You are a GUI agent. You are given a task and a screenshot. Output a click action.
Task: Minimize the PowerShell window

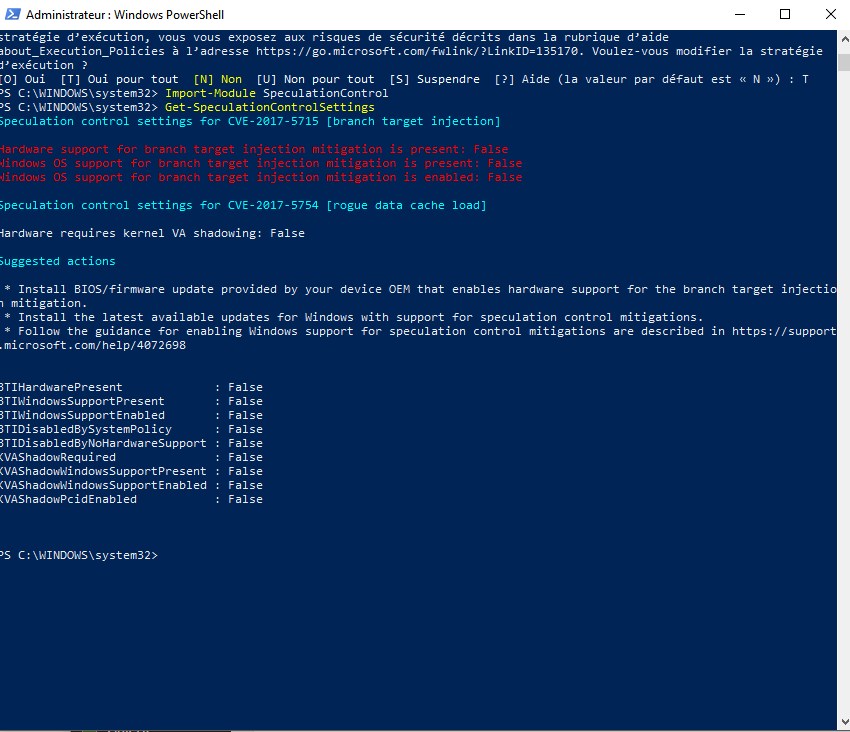(740, 14)
